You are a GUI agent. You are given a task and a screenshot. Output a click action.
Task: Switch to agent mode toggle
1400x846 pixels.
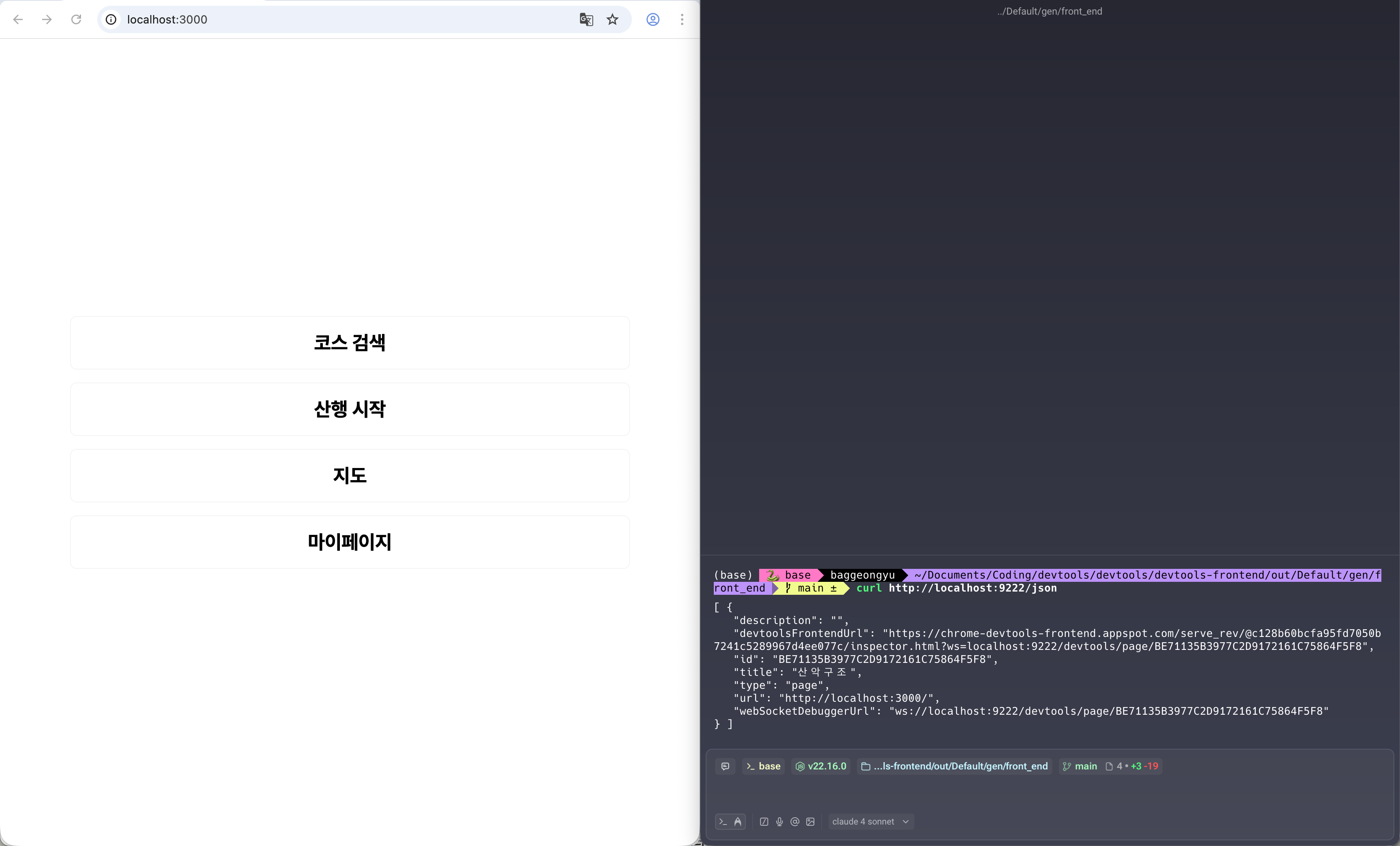pyautogui.click(x=738, y=822)
